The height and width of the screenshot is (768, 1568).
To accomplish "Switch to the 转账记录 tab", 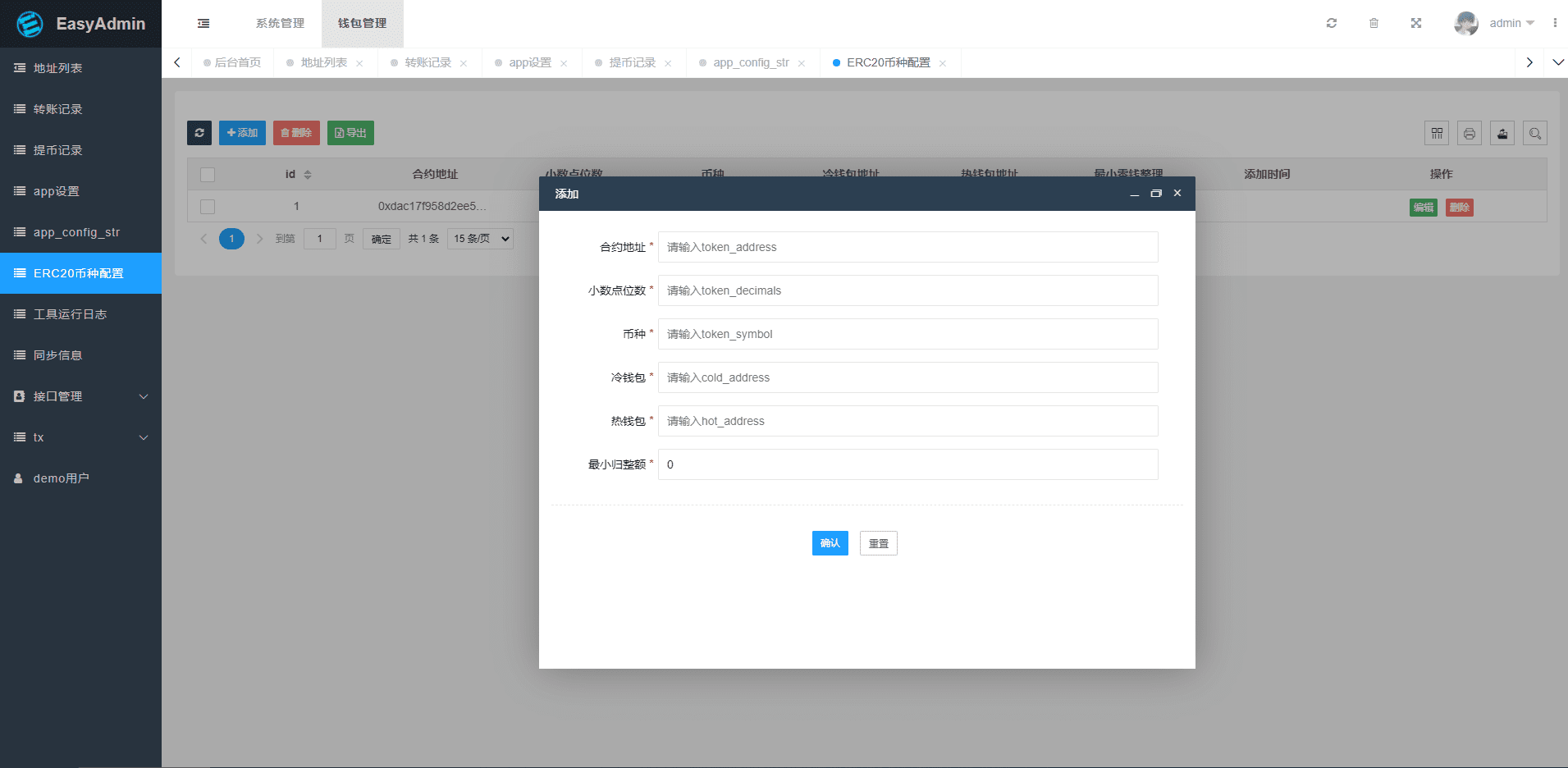I will coord(427,62).
